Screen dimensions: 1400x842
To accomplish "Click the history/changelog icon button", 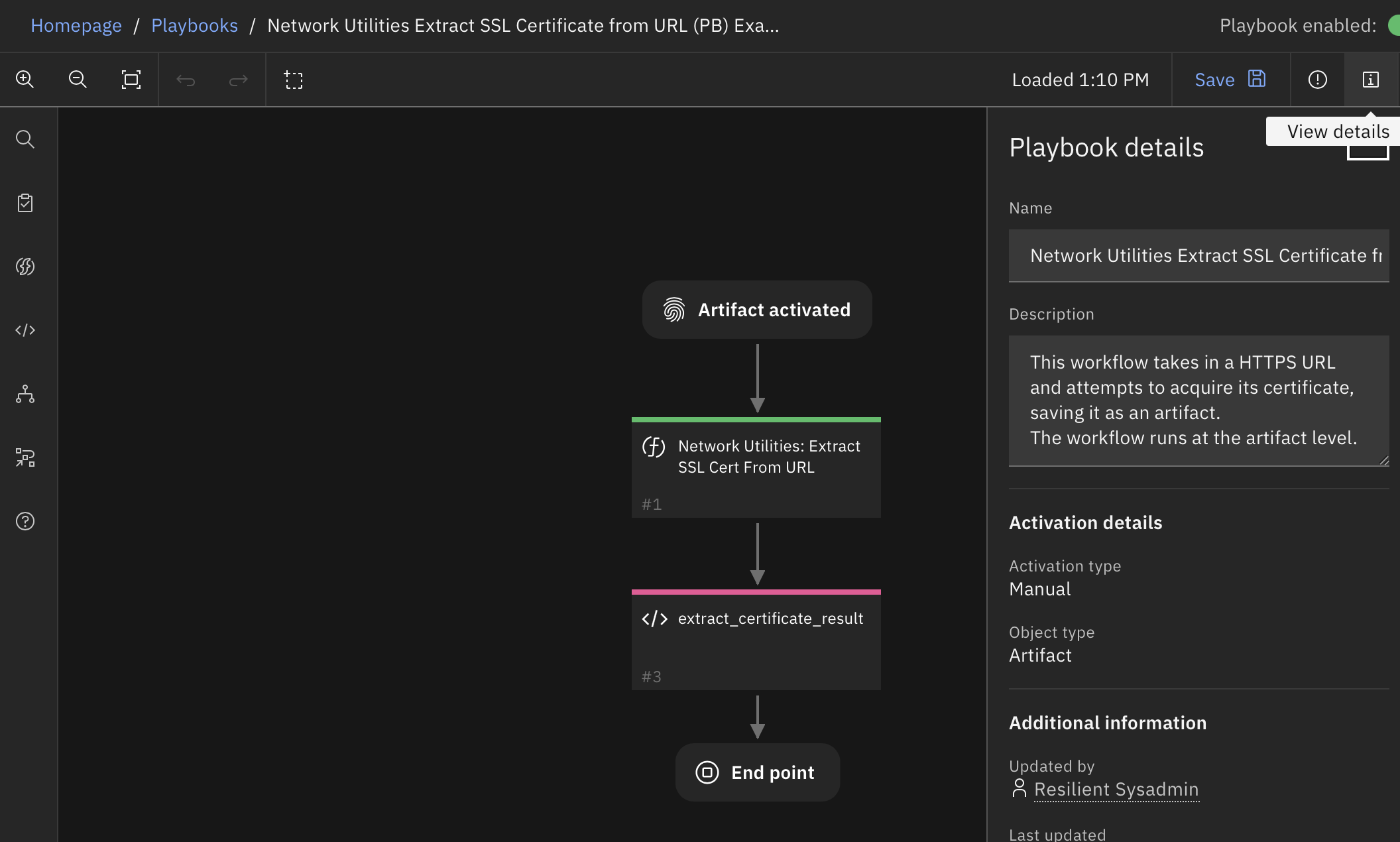I will pos(1318,79).
